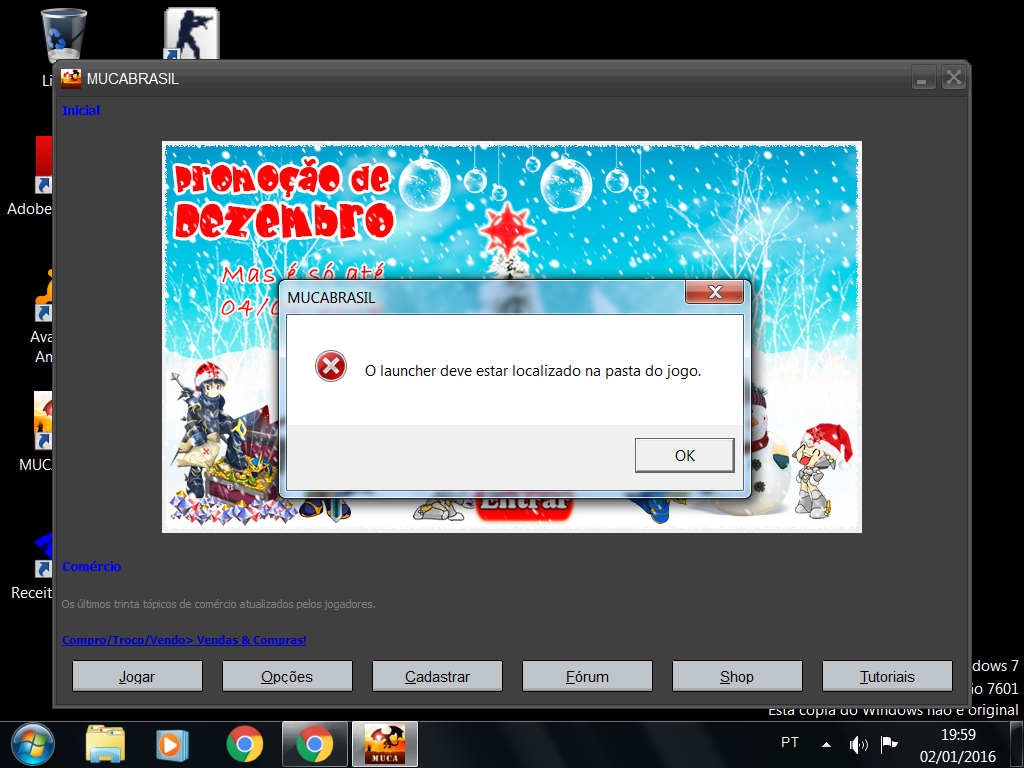Open the Tutoriais button
Screen dimensions: 1024x768
tap(887, 676)
